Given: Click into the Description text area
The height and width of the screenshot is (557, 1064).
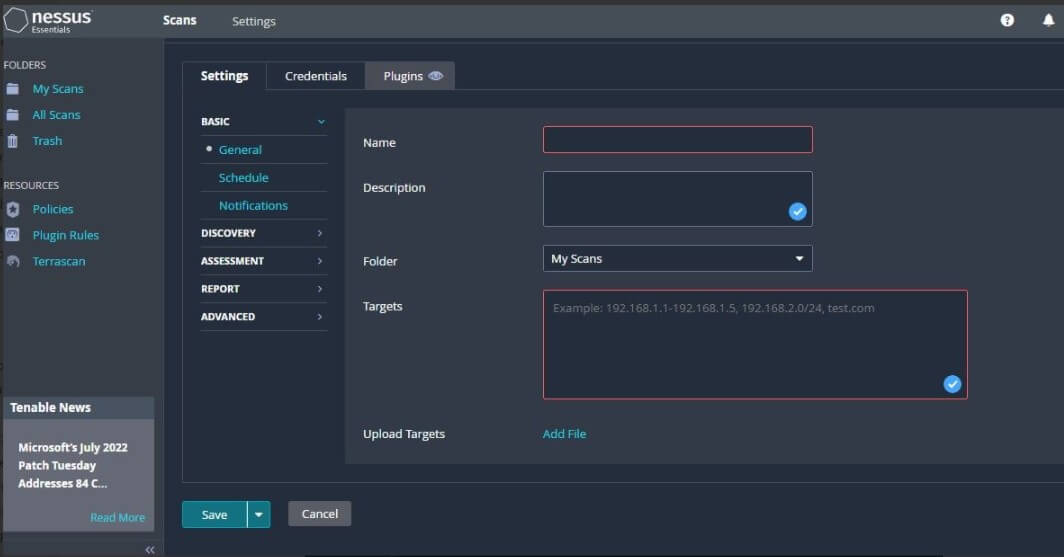Looking at the screenshot, I should tap(677, 199).
